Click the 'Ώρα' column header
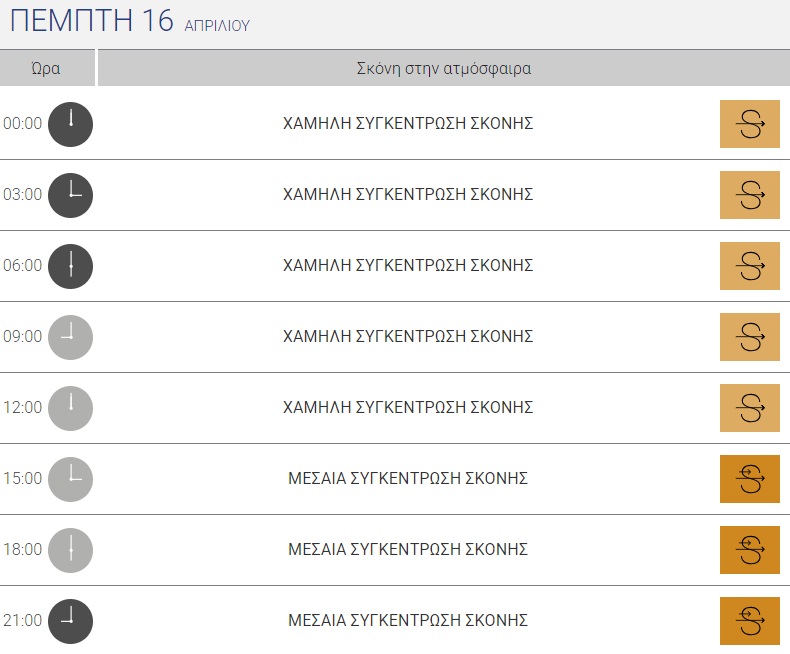 [x=46, y=69]
